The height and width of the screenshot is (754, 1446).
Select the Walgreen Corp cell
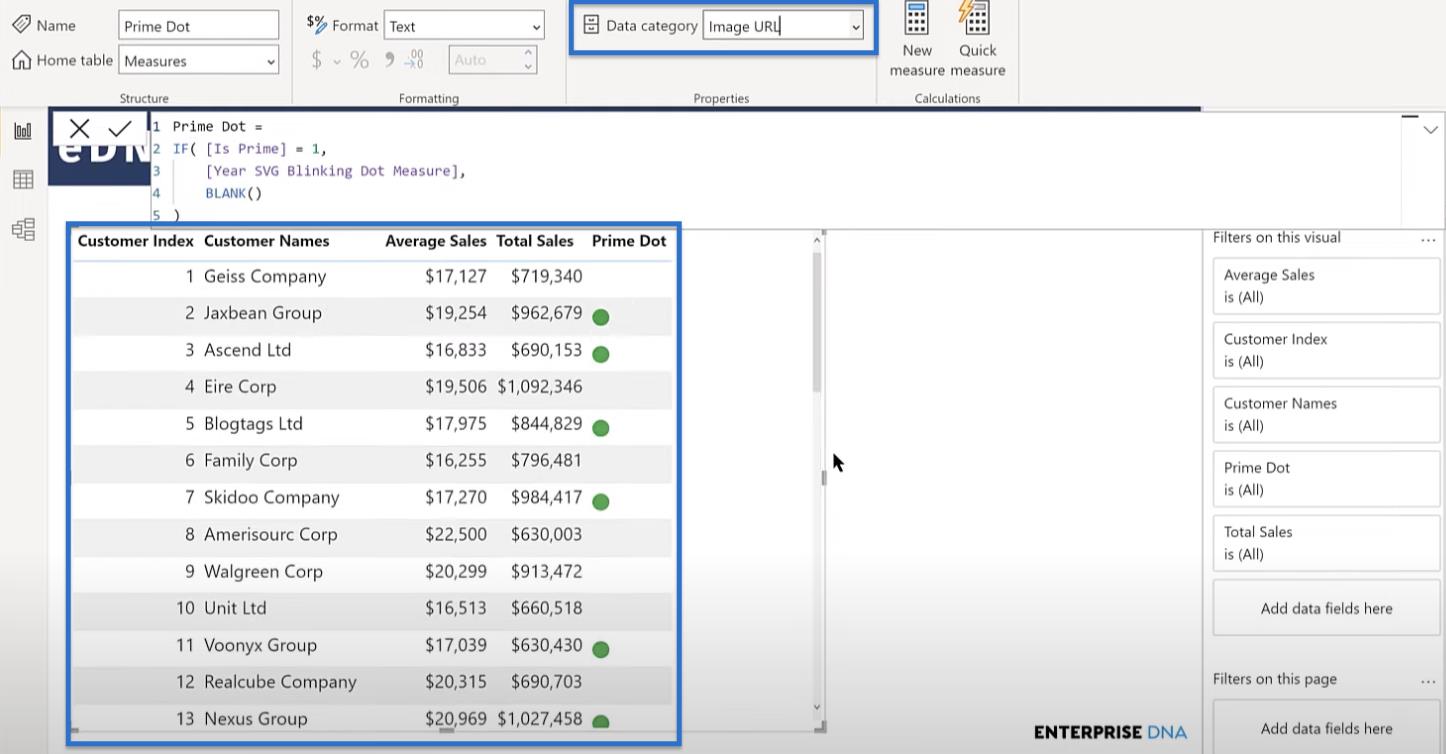point(263,572)
